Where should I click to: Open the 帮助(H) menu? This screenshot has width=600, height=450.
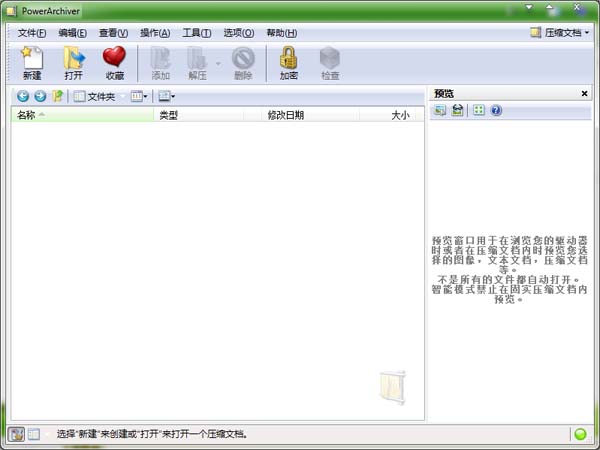coord(282,33)
